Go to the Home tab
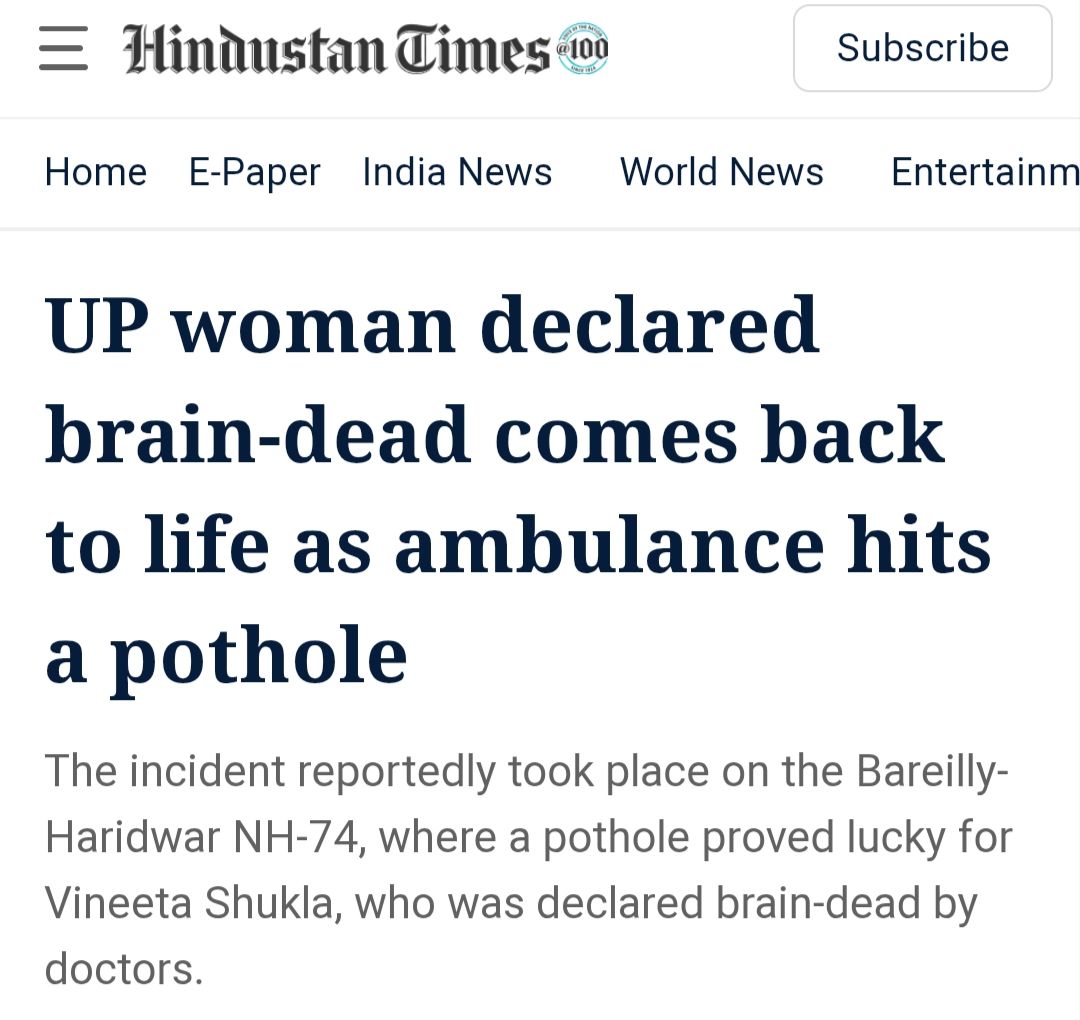This screenshot has width=1080, height=1020. tap(96, 172)
